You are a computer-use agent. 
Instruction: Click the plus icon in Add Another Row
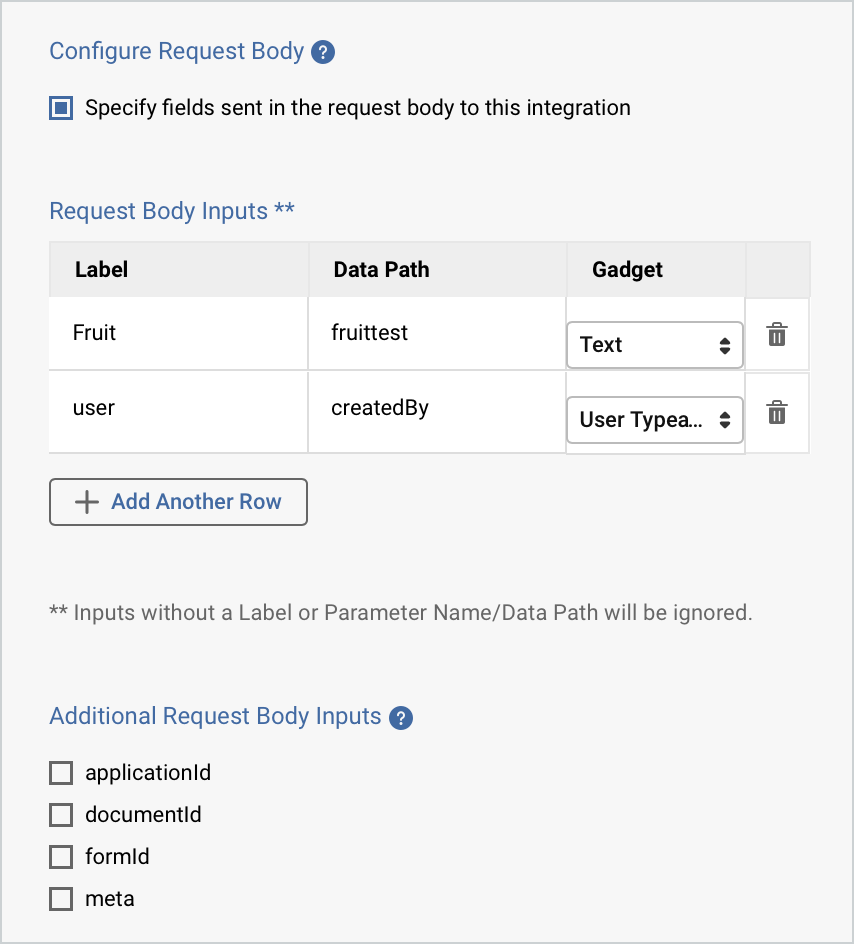pyautogui.click(x=88, y=502)
